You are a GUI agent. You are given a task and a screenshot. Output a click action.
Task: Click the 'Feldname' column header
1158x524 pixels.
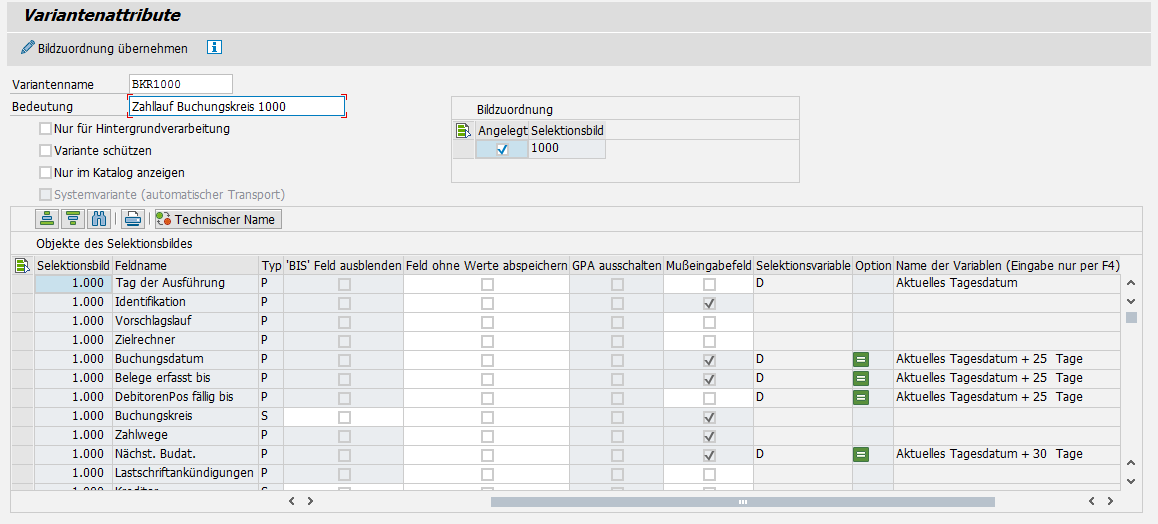tap(141, 265)
